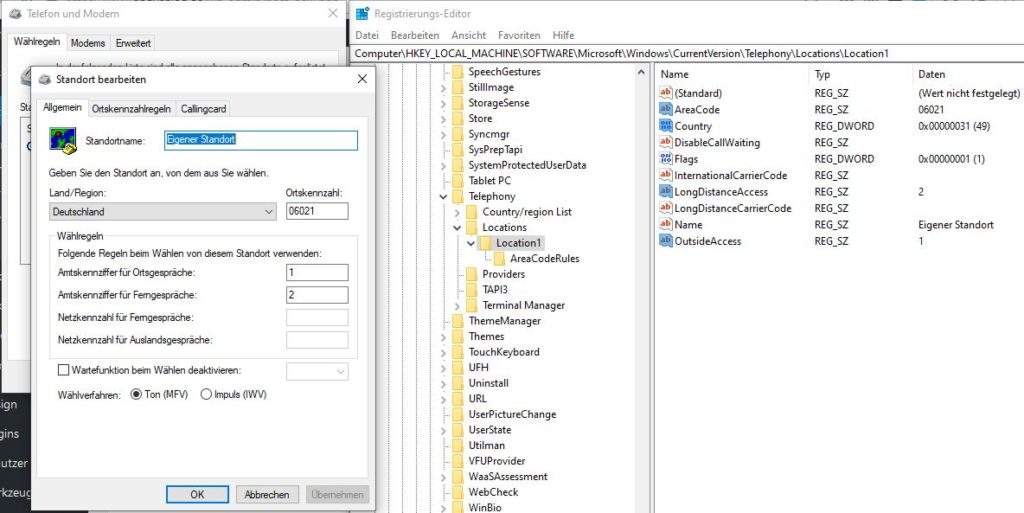Click the AreaCodeRules folder icon
This screenshot has height=513, width=1024.
[x=500, y=259]
